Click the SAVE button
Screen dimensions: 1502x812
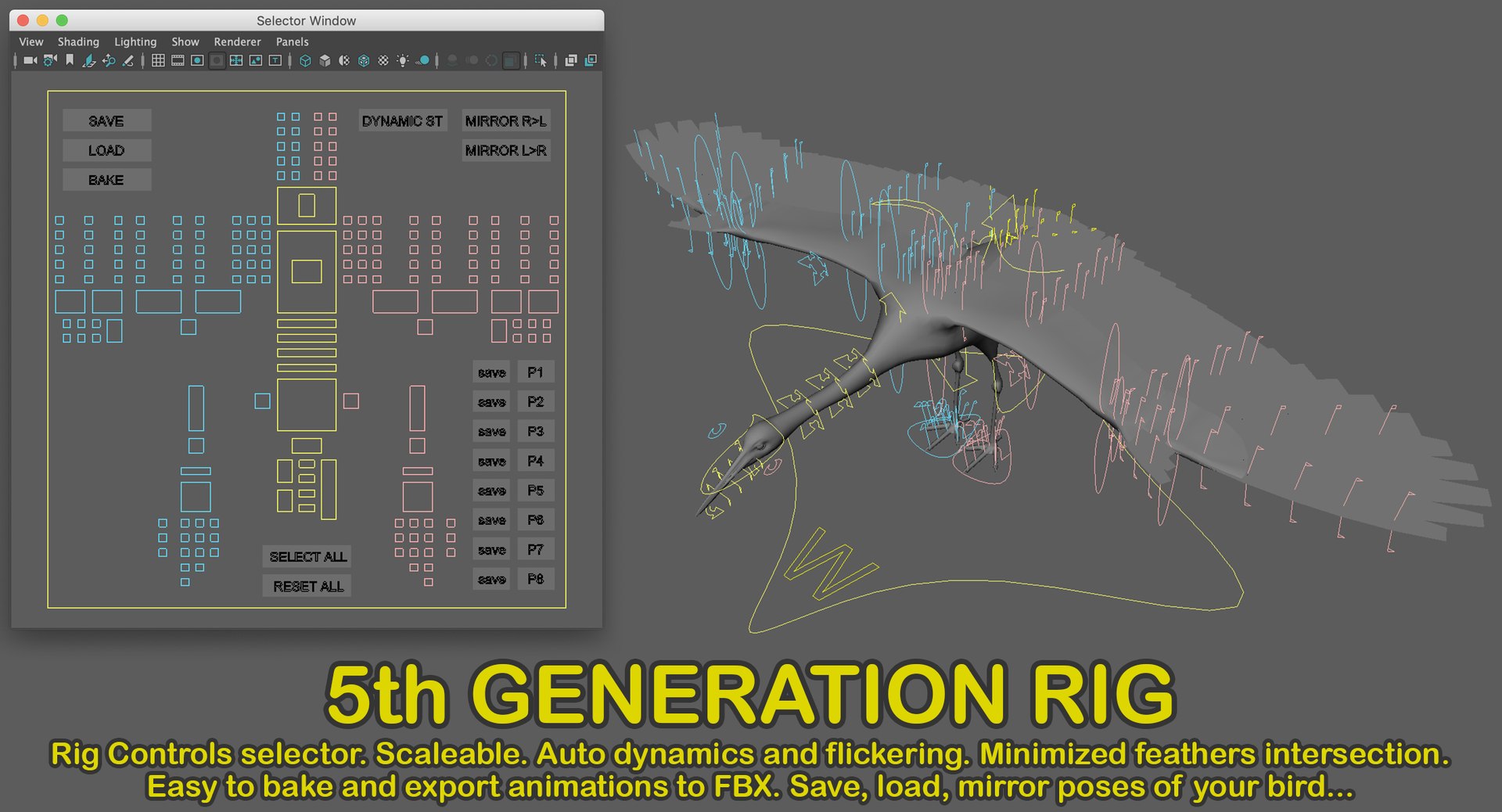[x=107, y=121]
